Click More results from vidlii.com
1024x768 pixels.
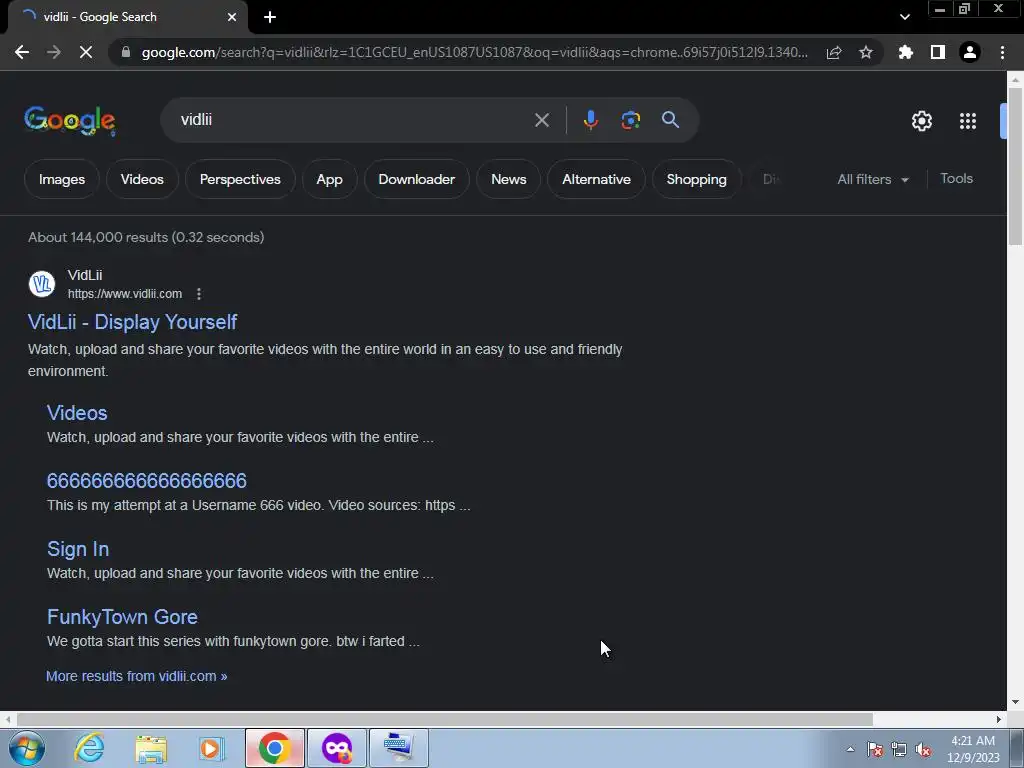click(x=136, y=676)
